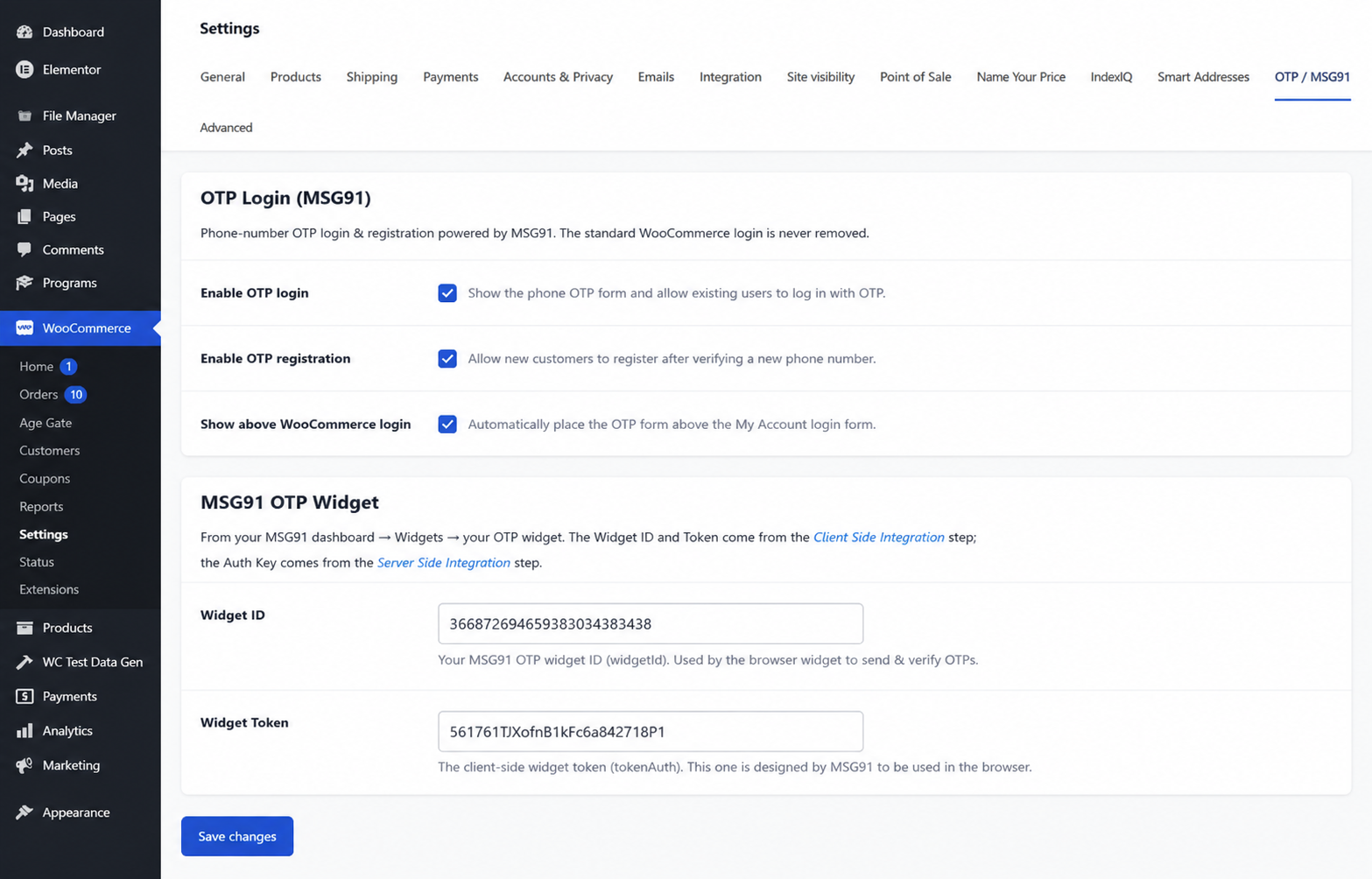Image resolution: width=1372 pixels, height=879 pixels.
Task: Go to the Shipping tab
Action: [x=372, y=77]
